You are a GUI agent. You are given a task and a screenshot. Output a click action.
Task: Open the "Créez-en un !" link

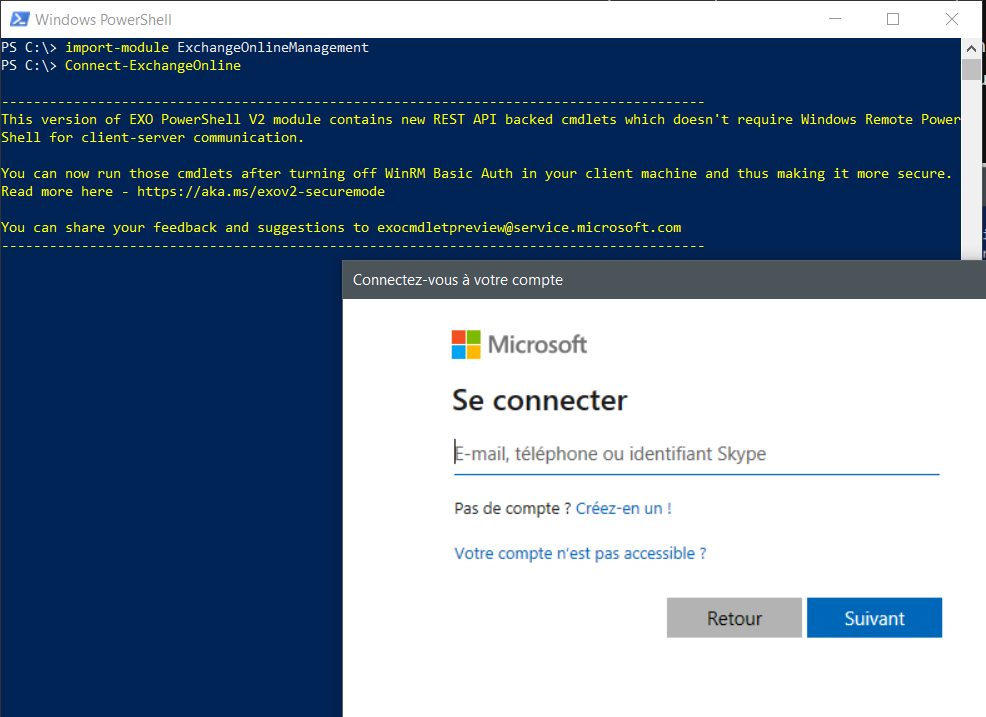point(623,508)
